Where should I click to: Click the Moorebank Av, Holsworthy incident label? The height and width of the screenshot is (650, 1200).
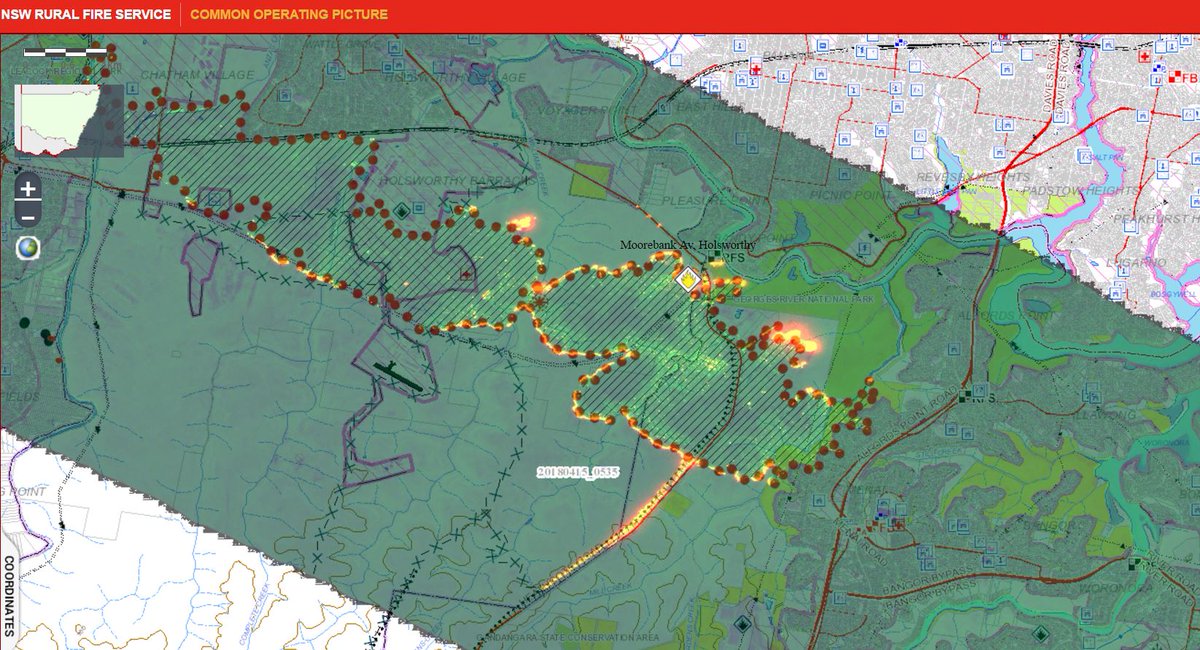688,245
